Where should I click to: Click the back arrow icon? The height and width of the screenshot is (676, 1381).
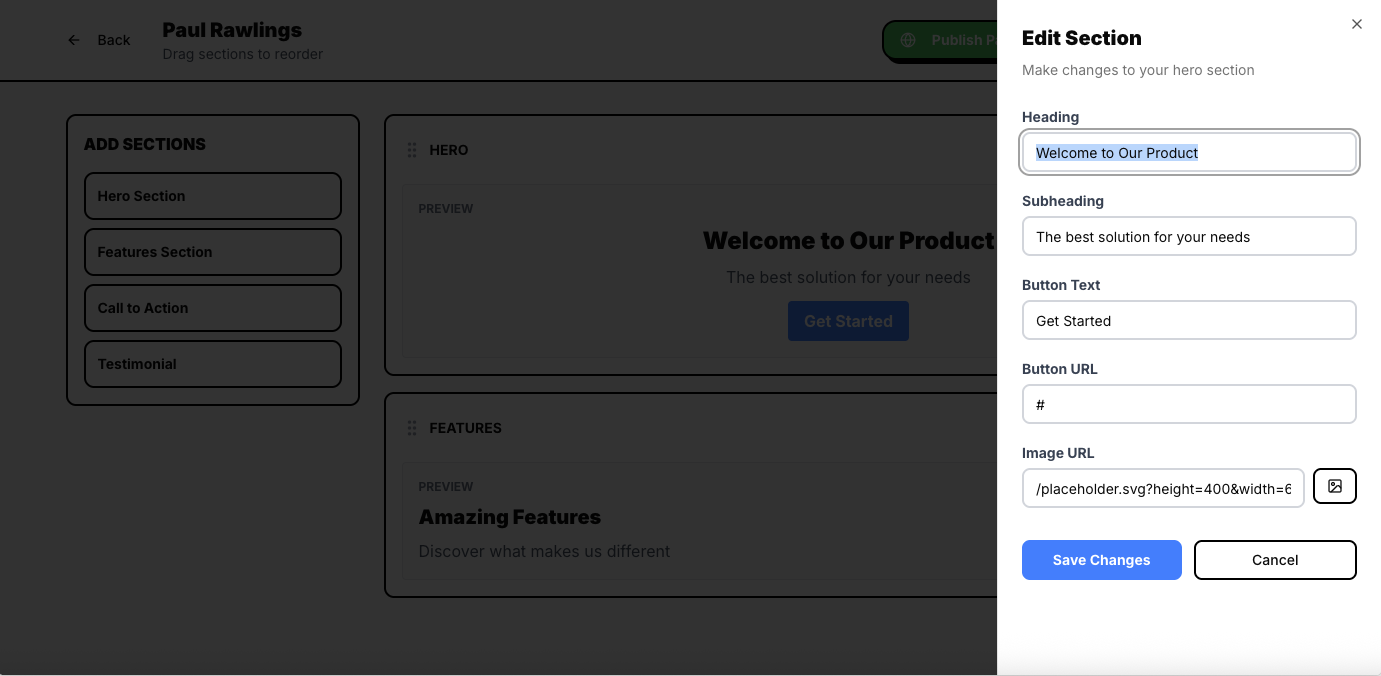click(74, 40)
